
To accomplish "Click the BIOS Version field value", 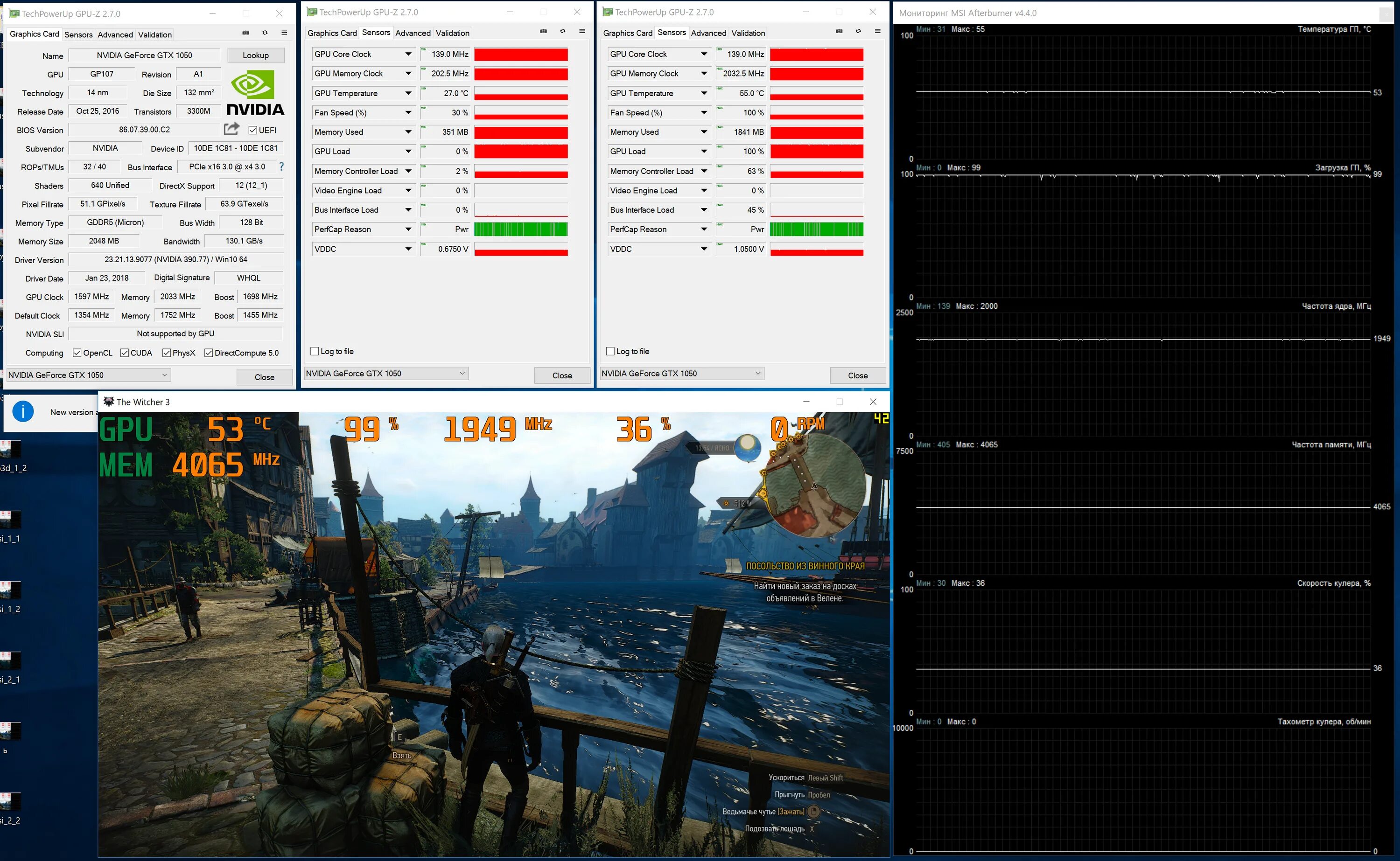I will tap(144, 130).
